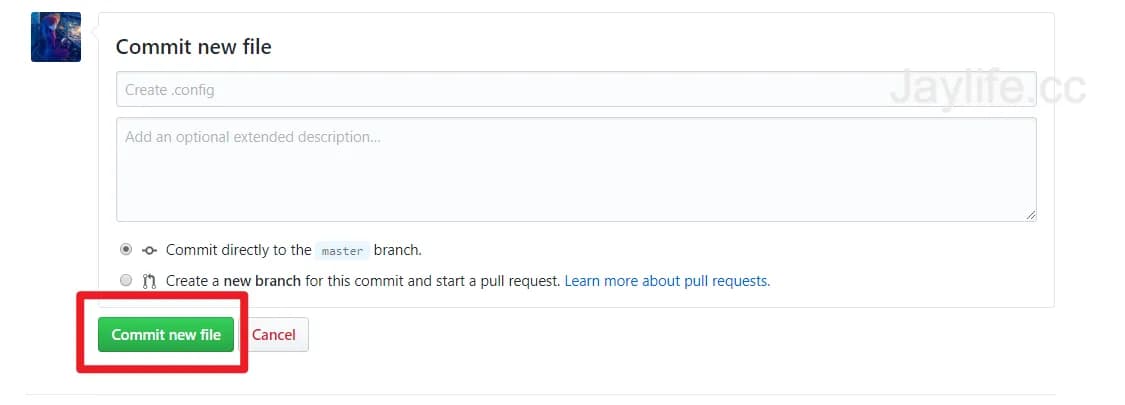This screenshot has height=405, width=1125.
Task: Click the 'for this commit and start a pull request' label
Action: (x=432, y=281)
